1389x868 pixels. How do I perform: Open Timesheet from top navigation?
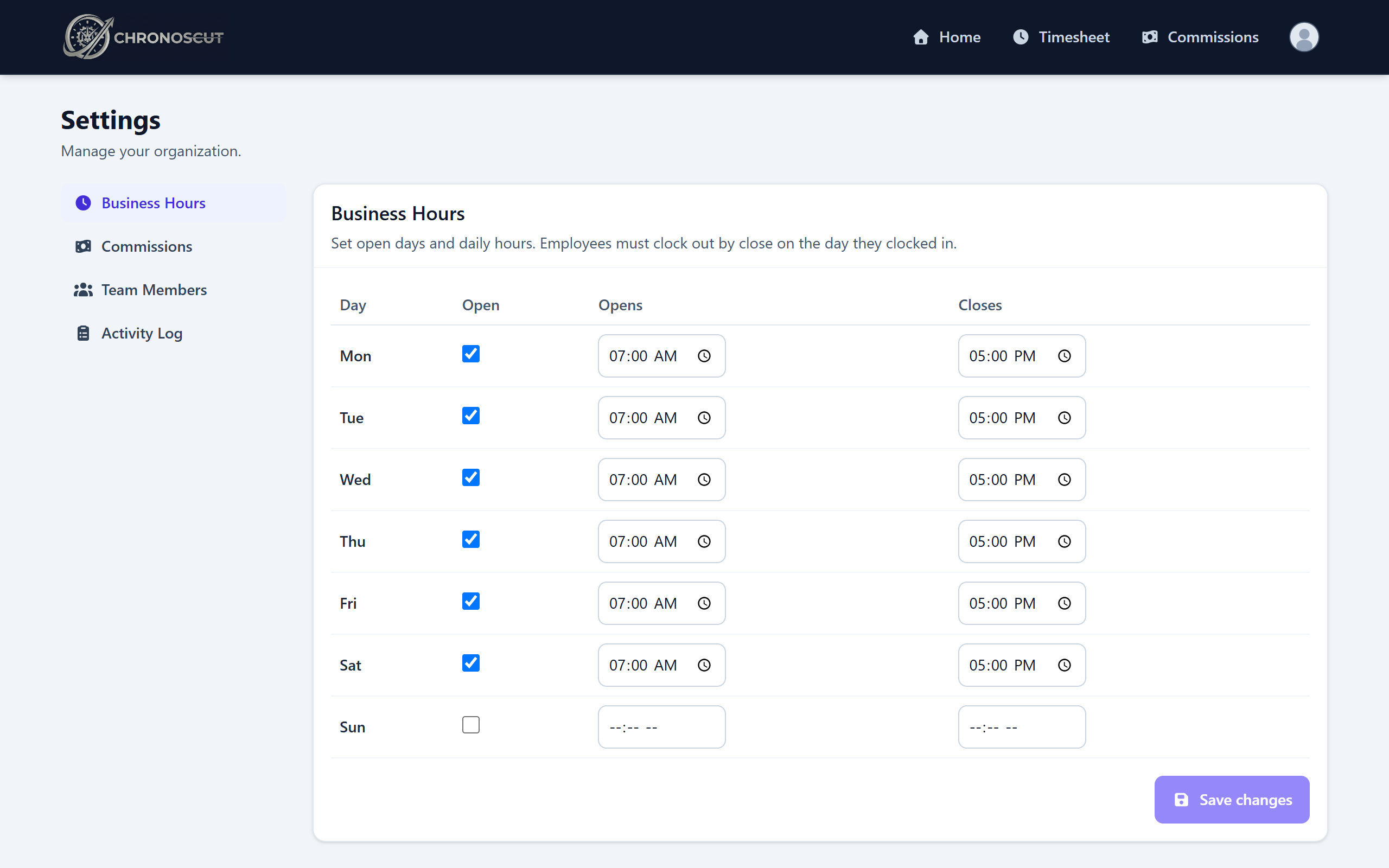(x=1061, y=37)
